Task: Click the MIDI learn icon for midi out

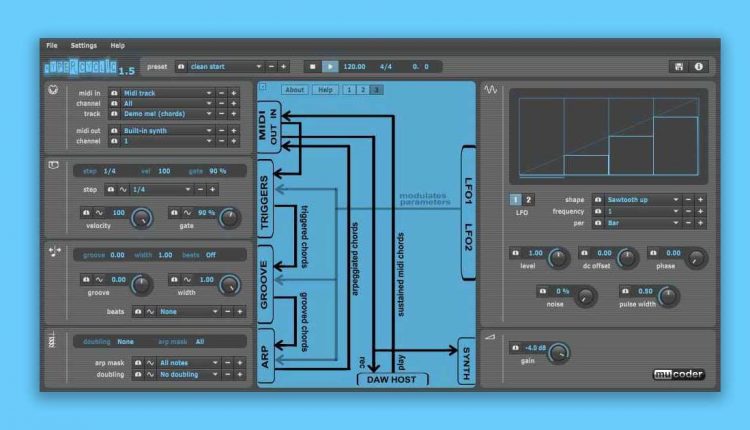Action: (114, 130)
